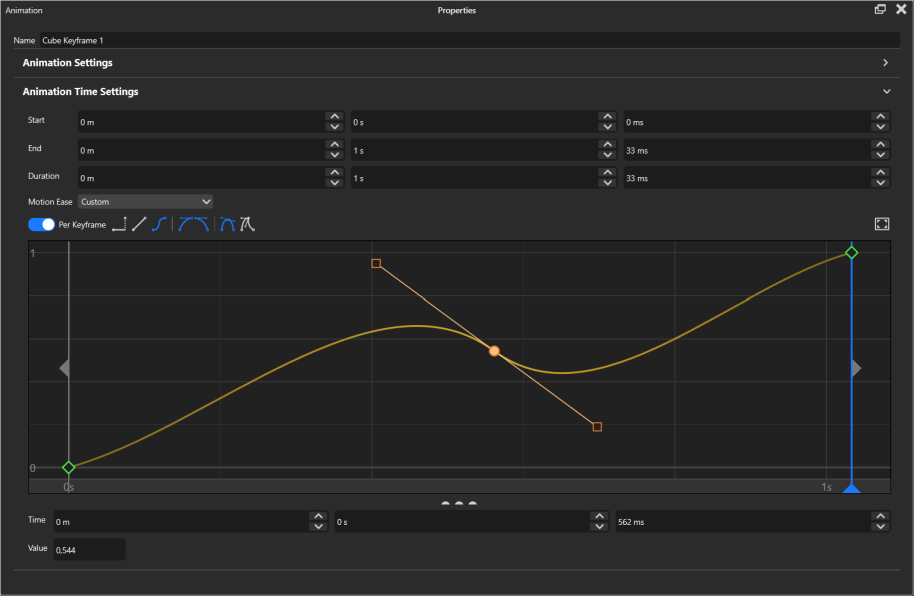Select the linear interpolation icon
The image size is (914, 596).
139,225
